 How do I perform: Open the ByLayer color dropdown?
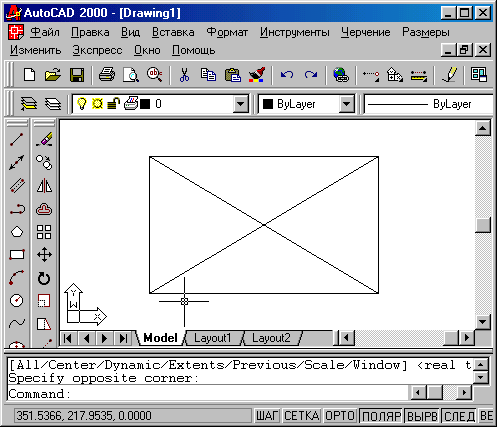[347, 104]
